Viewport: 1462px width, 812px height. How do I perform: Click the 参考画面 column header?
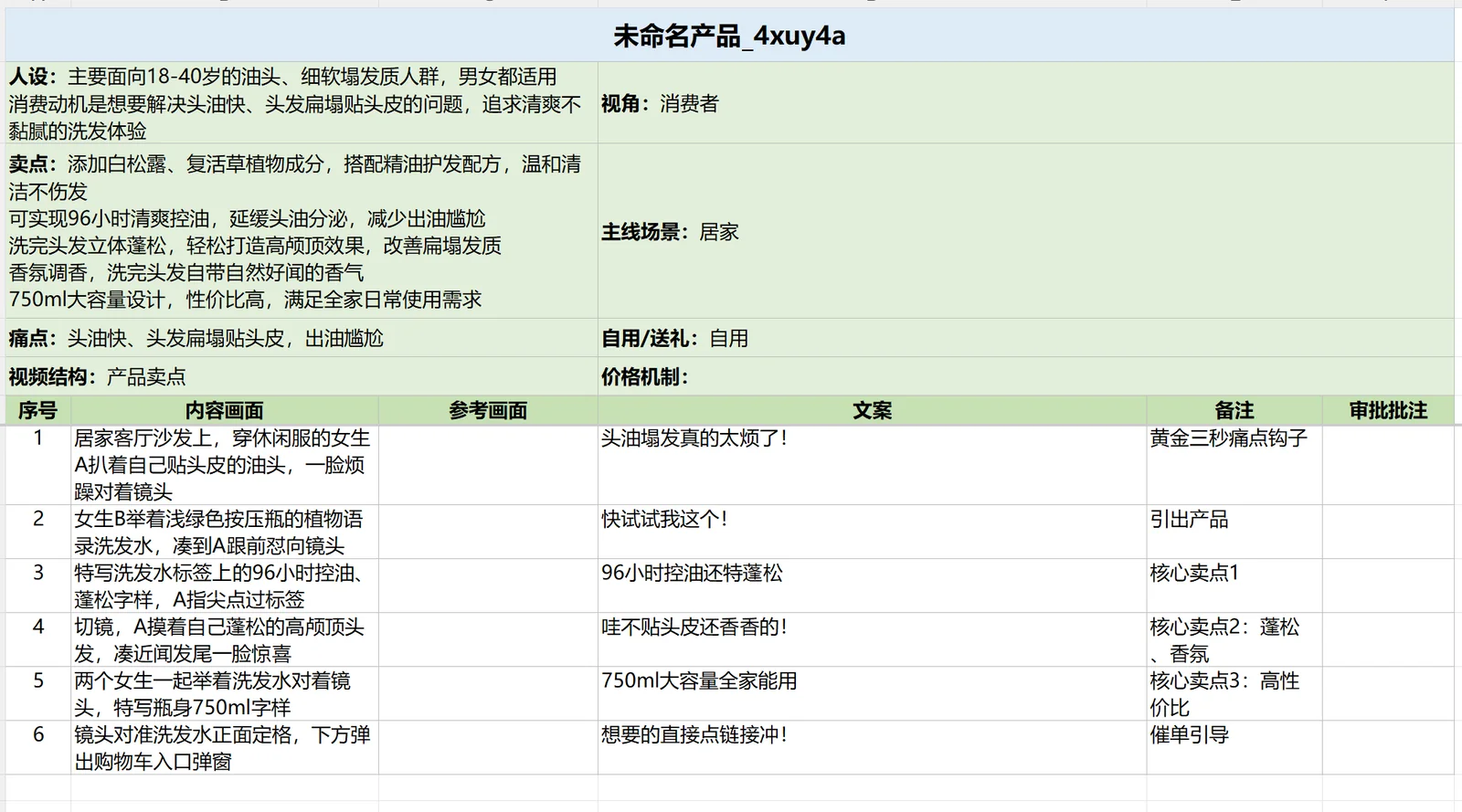(x=488, y=410)
